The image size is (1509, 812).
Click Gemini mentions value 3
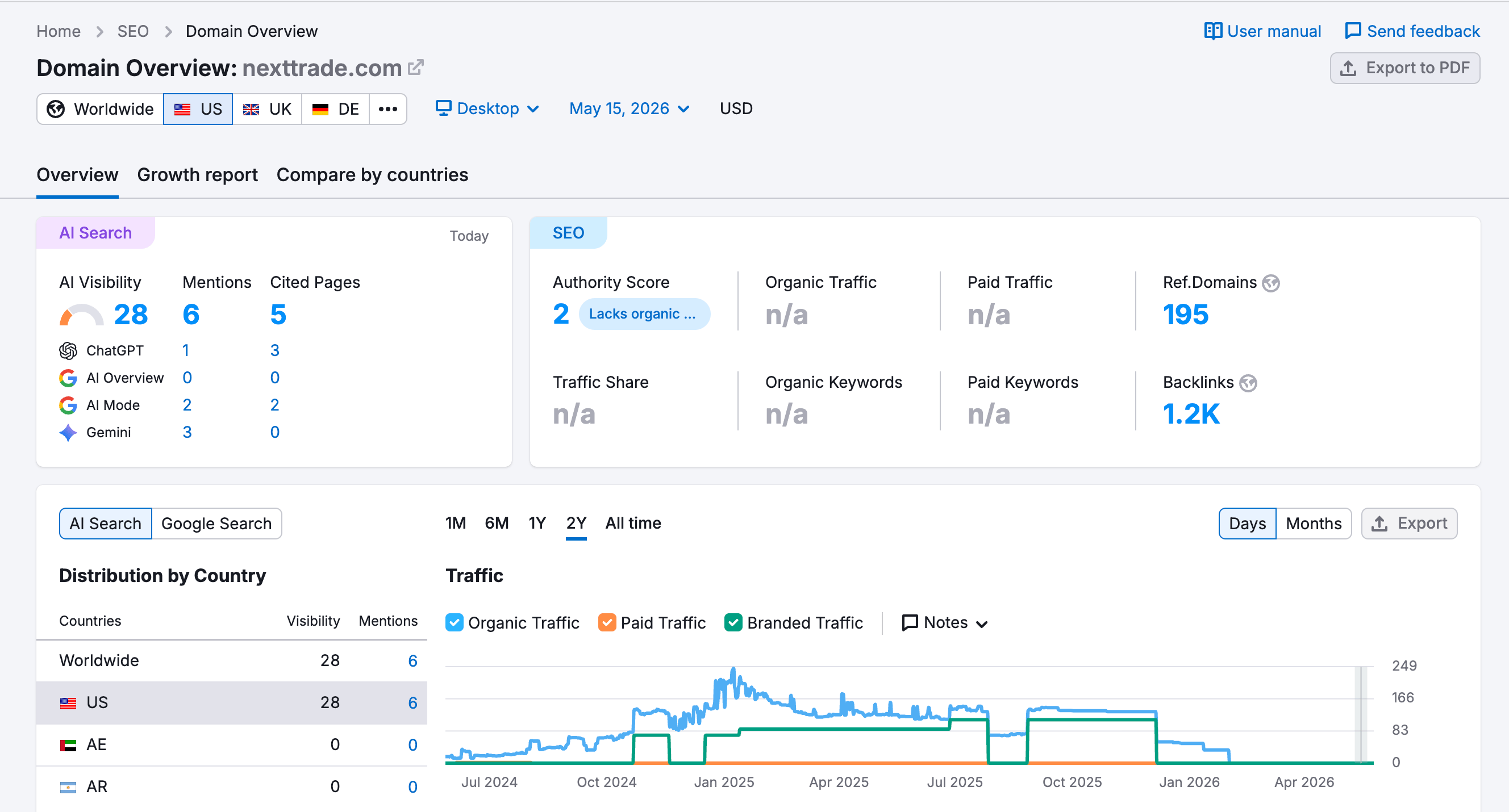pos(187,433)
